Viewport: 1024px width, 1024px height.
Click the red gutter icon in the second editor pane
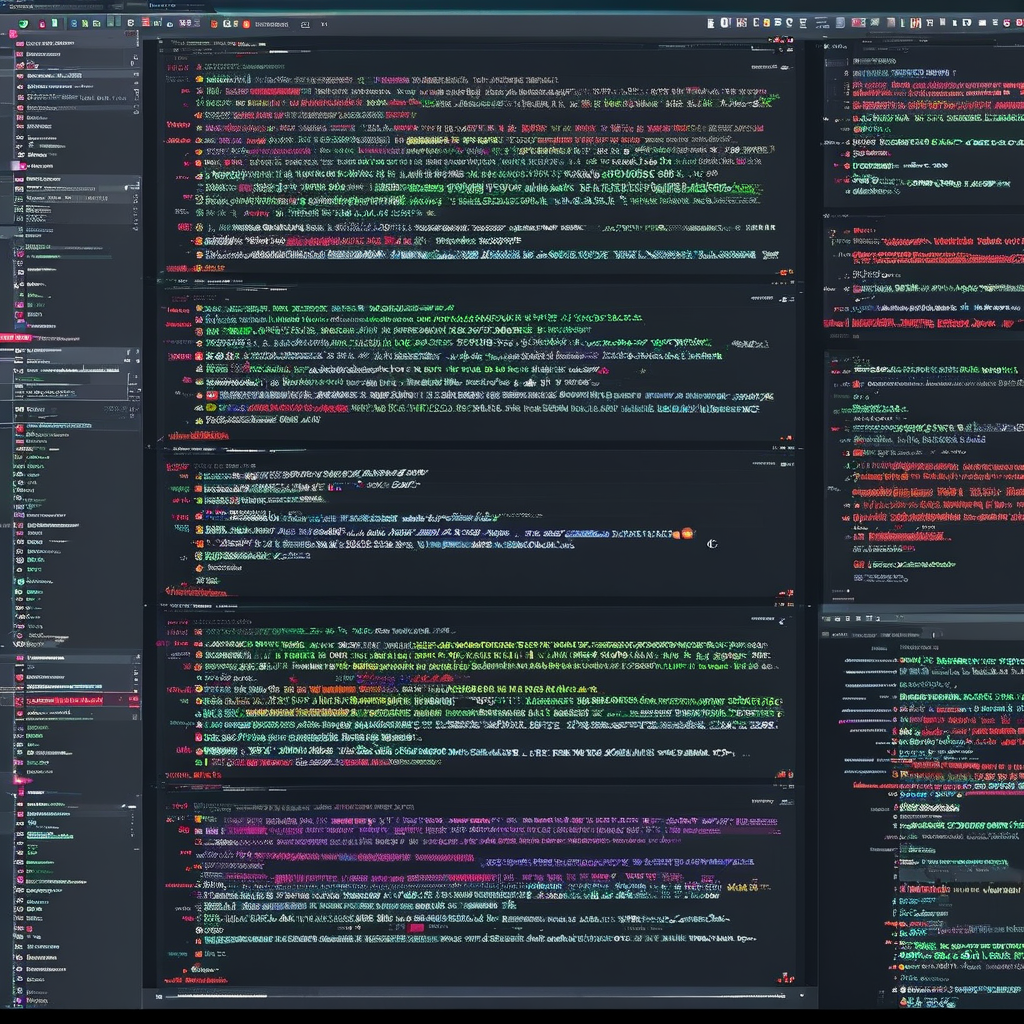pyautogui.click(x=199, y=355)
